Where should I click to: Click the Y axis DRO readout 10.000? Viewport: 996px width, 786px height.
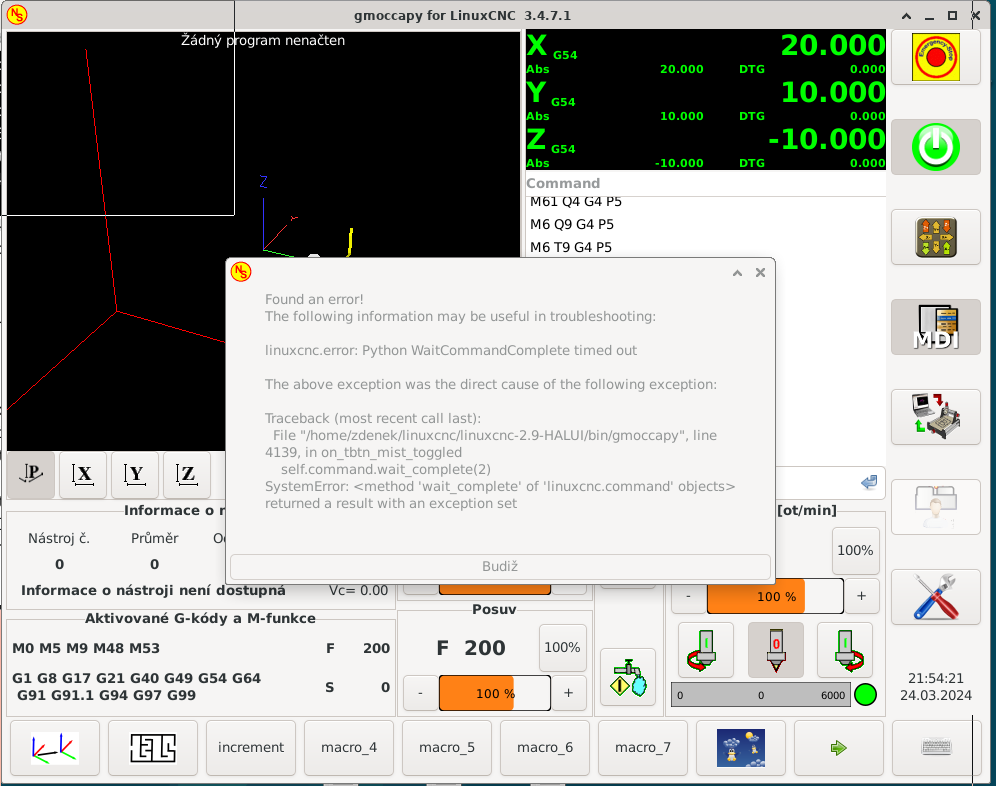pyautogui.click(x=833, y=92)
